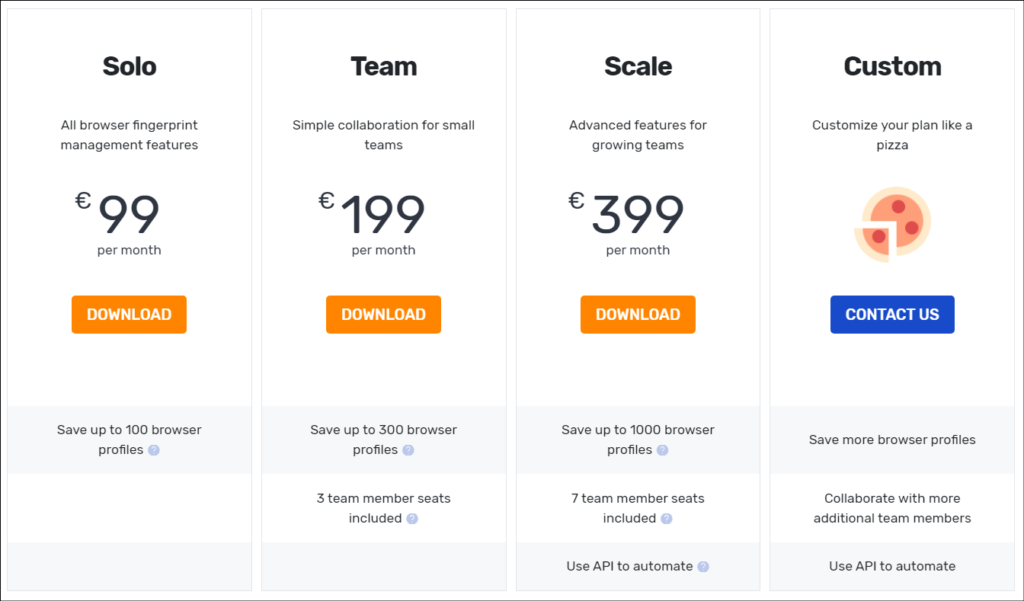Click the €399 per month price
The width and height of the screenshot is (1024, 601).
[626, 223]
